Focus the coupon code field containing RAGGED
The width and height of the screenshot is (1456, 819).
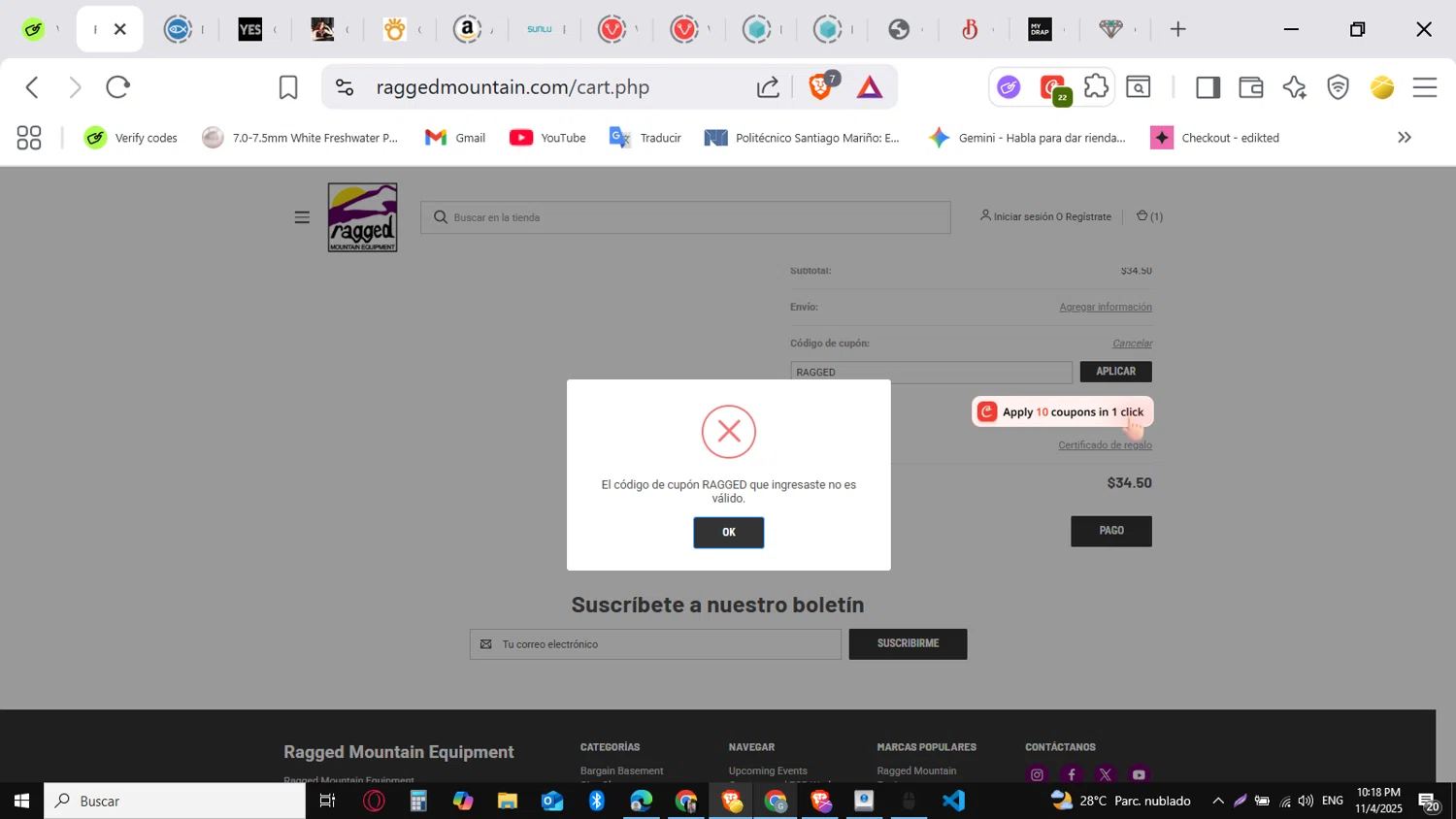point(931,372)
